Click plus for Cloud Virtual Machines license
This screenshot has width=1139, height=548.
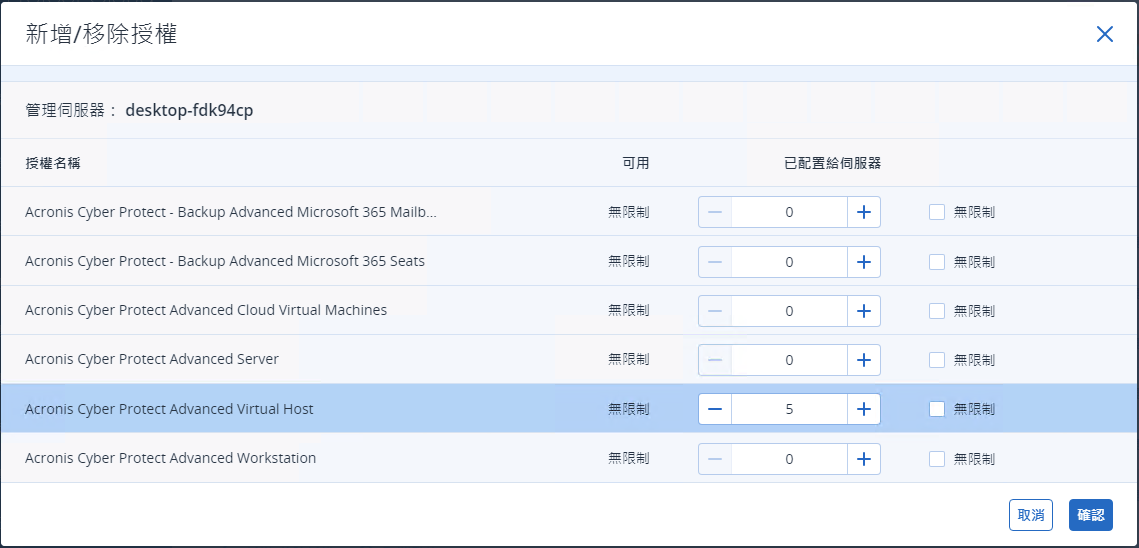864,310
